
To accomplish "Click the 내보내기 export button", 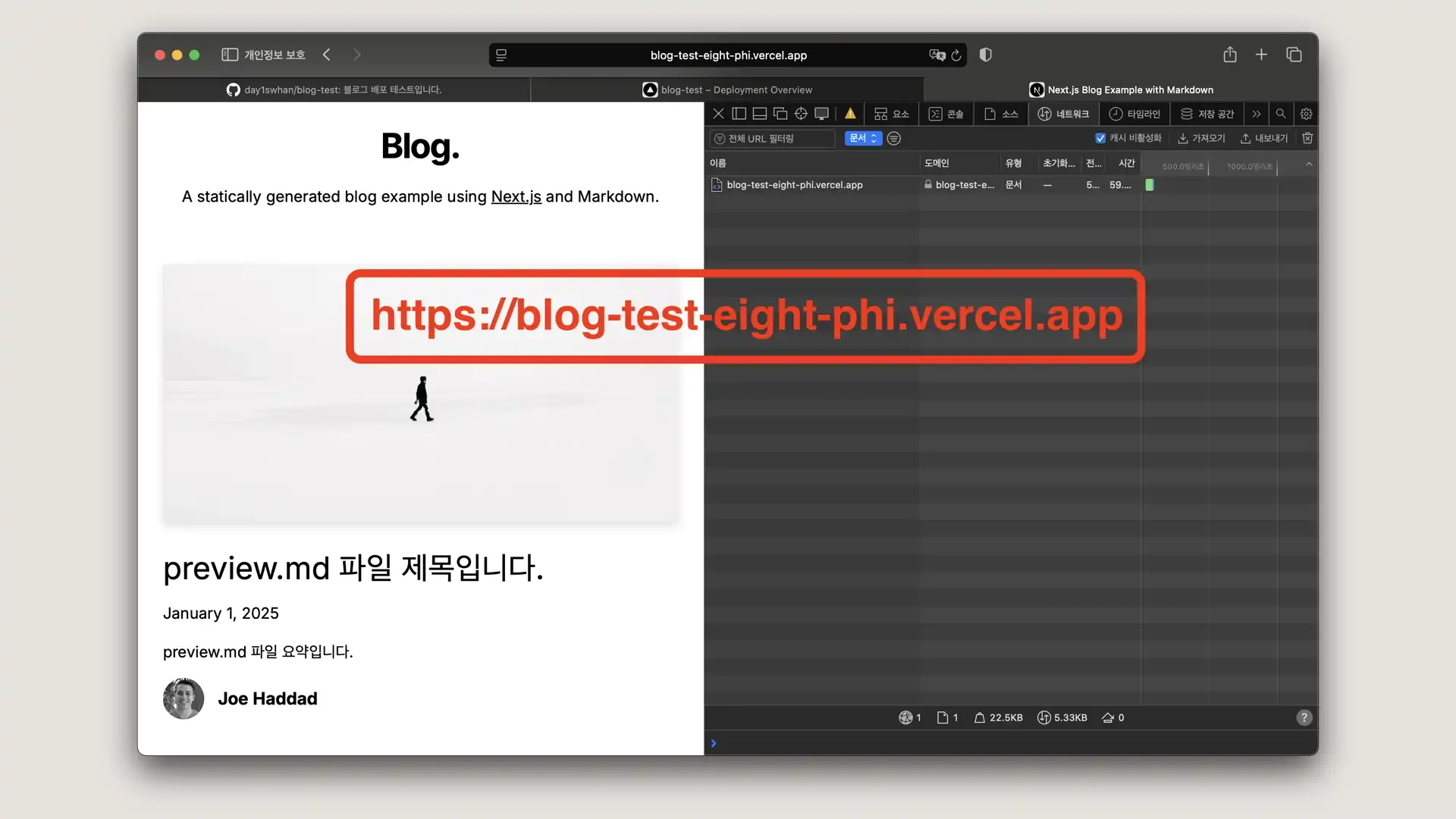I will (x=1264, y=138).
